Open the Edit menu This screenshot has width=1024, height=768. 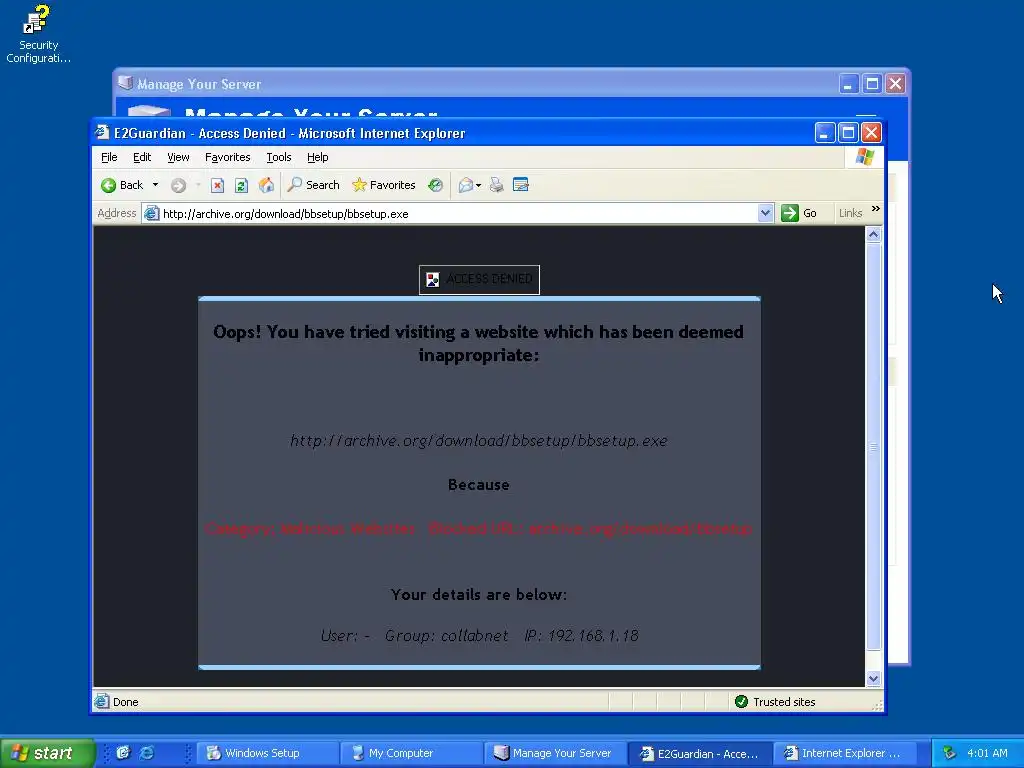tap(142, 157)
